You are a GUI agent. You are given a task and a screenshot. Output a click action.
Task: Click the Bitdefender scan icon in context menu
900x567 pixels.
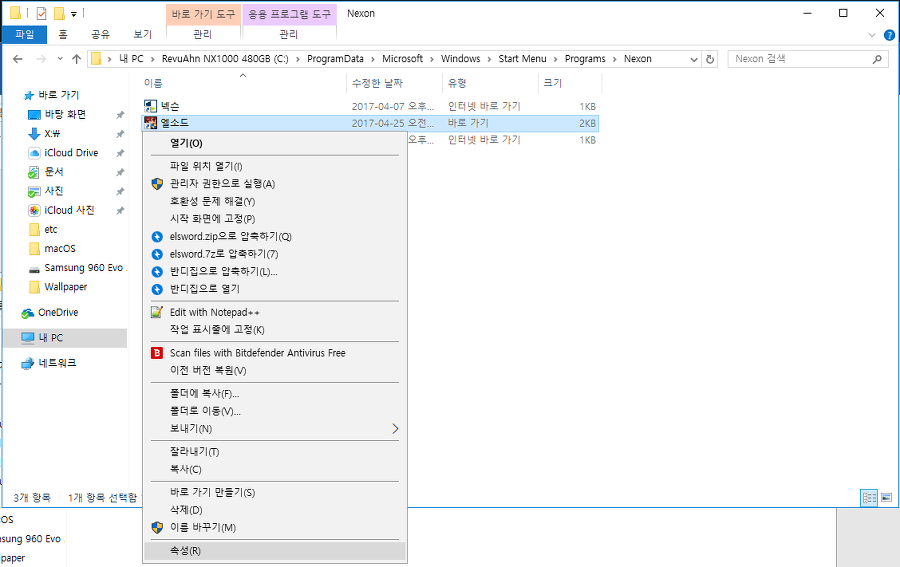tap(156, 353)
